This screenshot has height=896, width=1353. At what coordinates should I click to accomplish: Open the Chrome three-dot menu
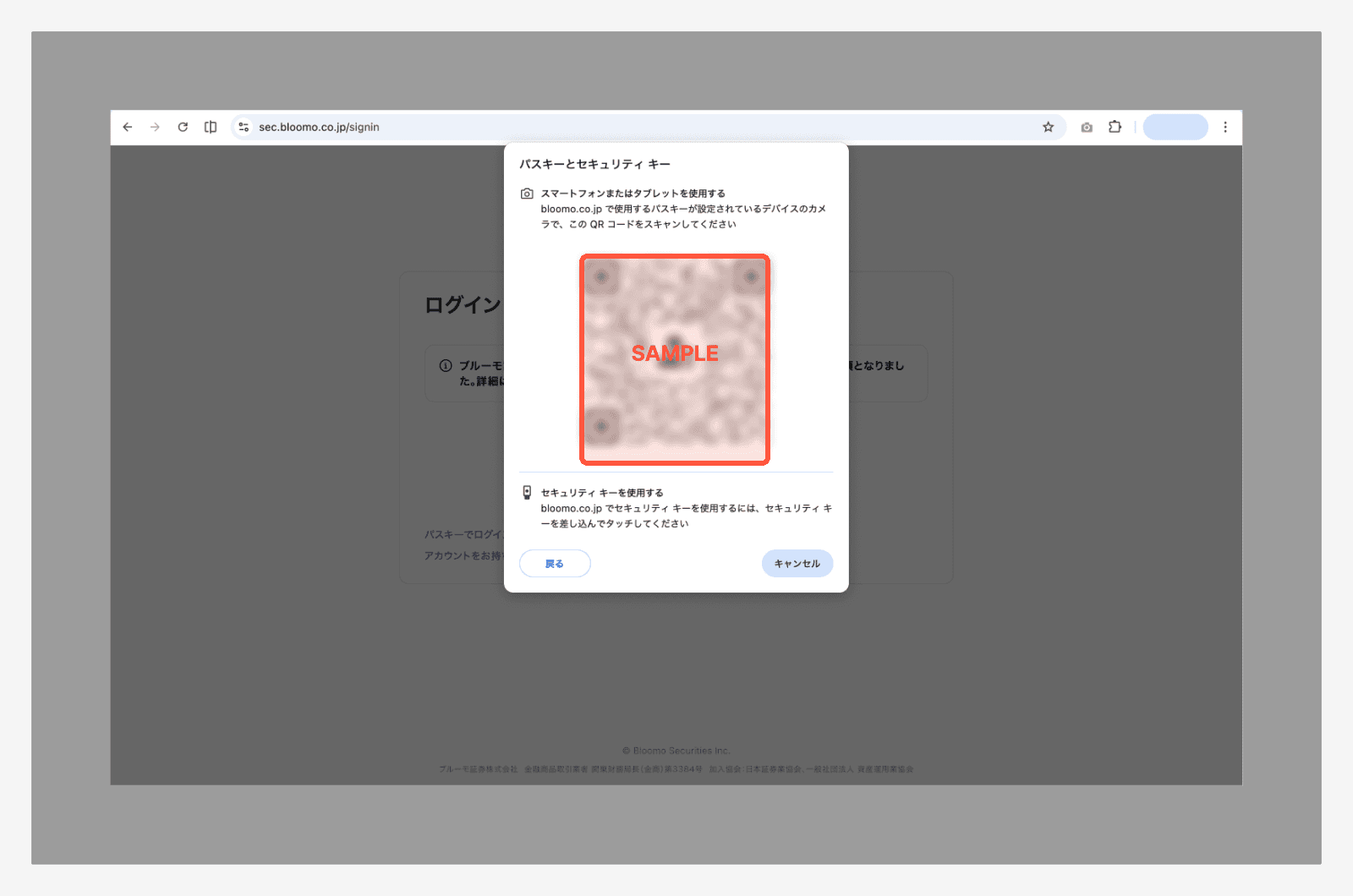pos(1225,127)
